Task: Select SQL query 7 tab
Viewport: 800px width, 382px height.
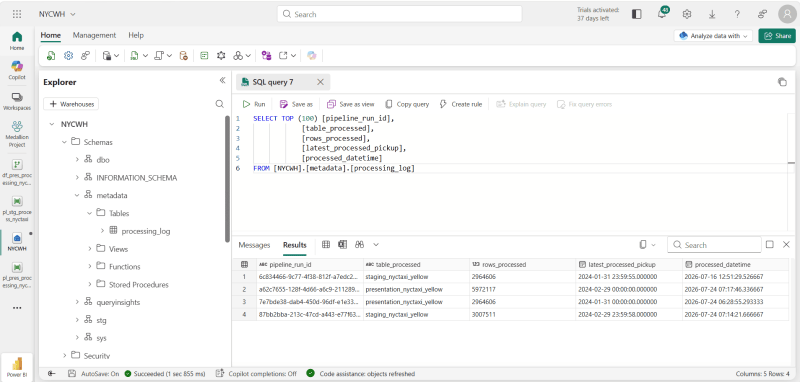Action: [x=282, y=82]
